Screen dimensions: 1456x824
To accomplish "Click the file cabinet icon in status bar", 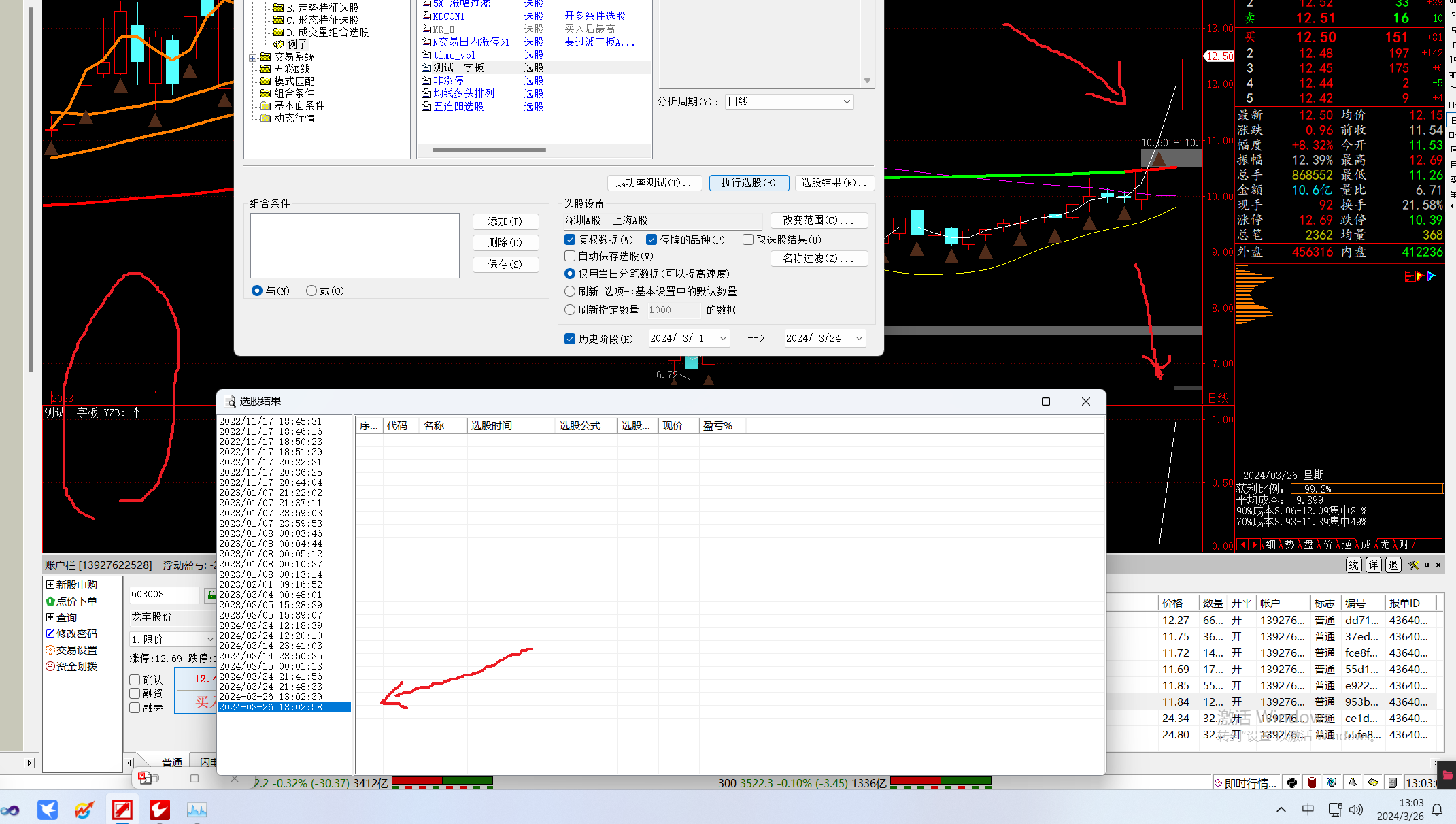I will (1393, 782).
